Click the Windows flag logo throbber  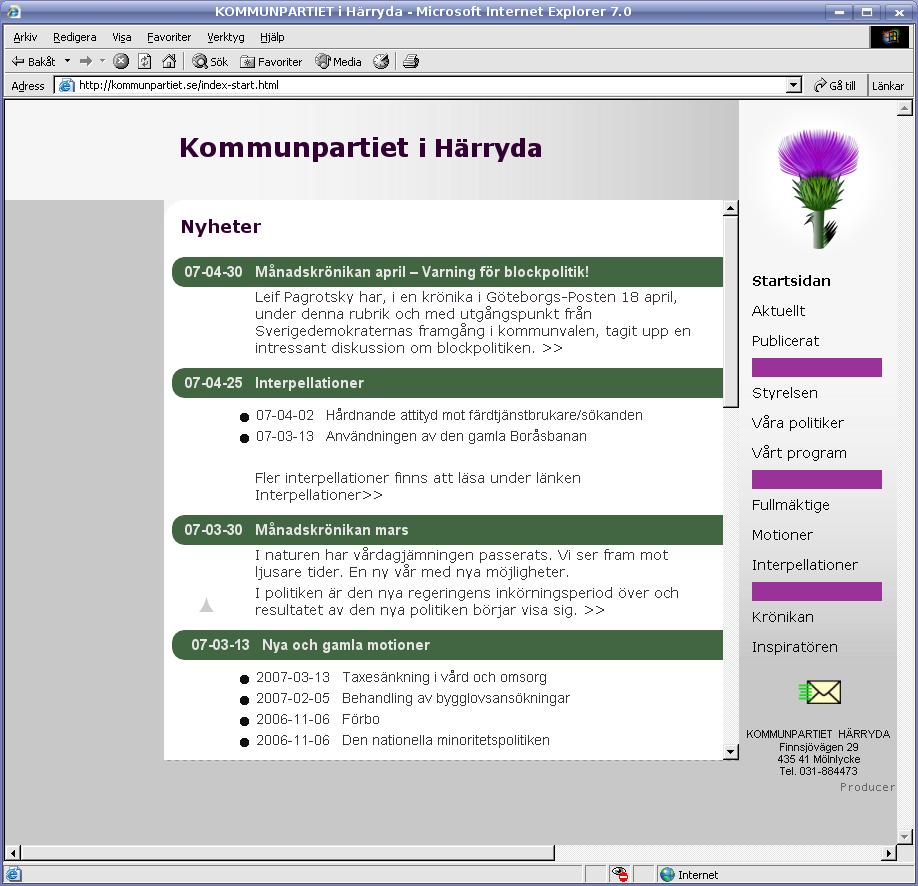(890, 37)
